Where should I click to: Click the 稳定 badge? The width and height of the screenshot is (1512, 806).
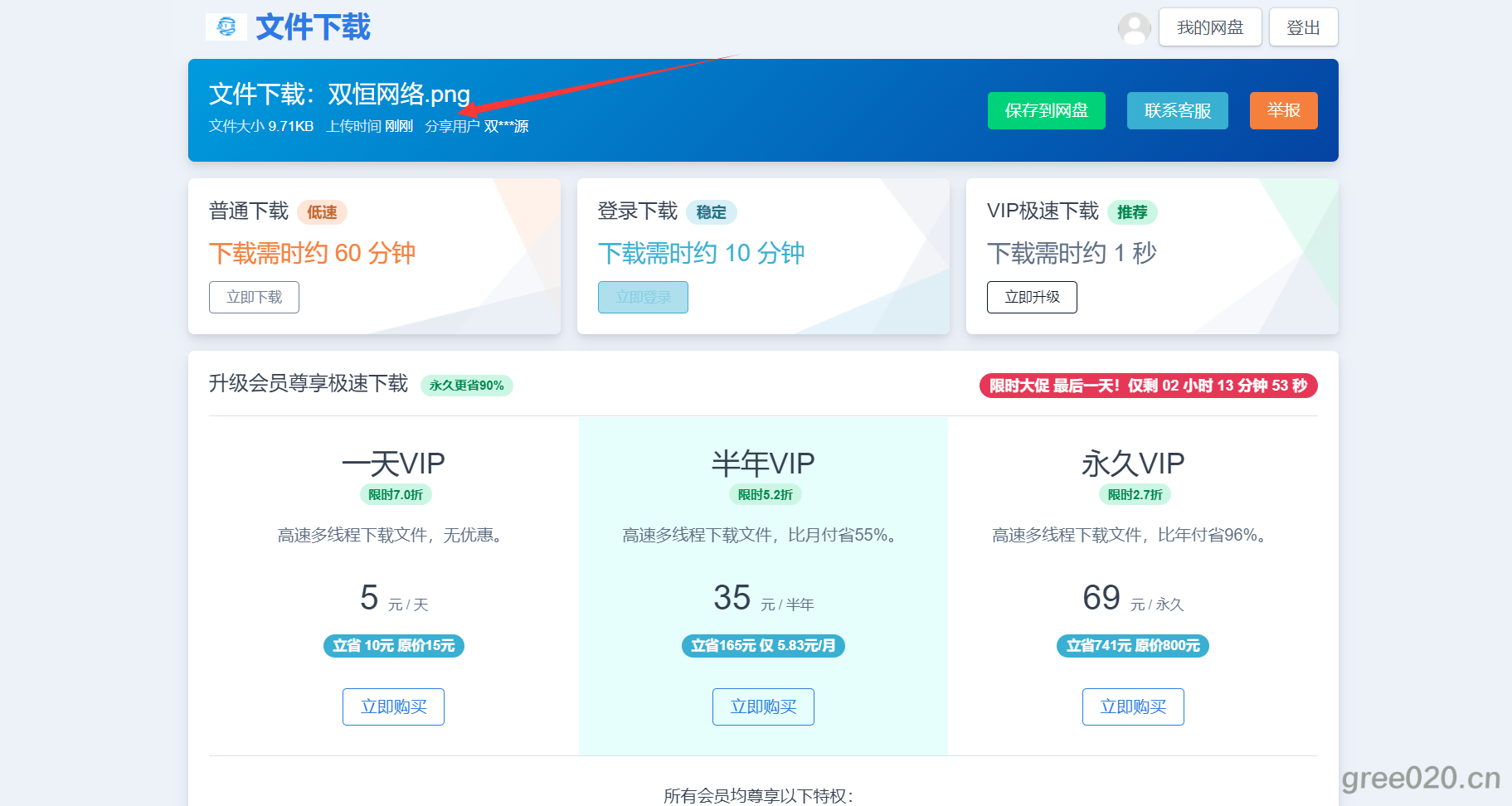click(711, 212)
